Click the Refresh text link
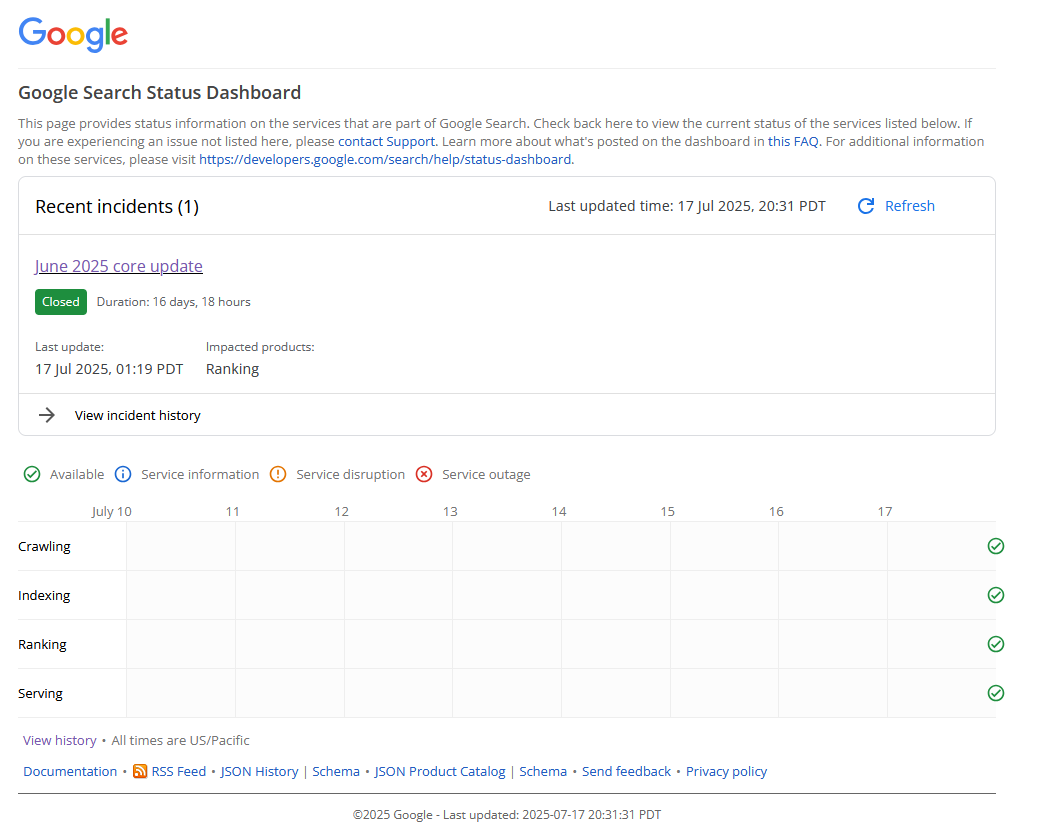 click(x=910, y=206)
